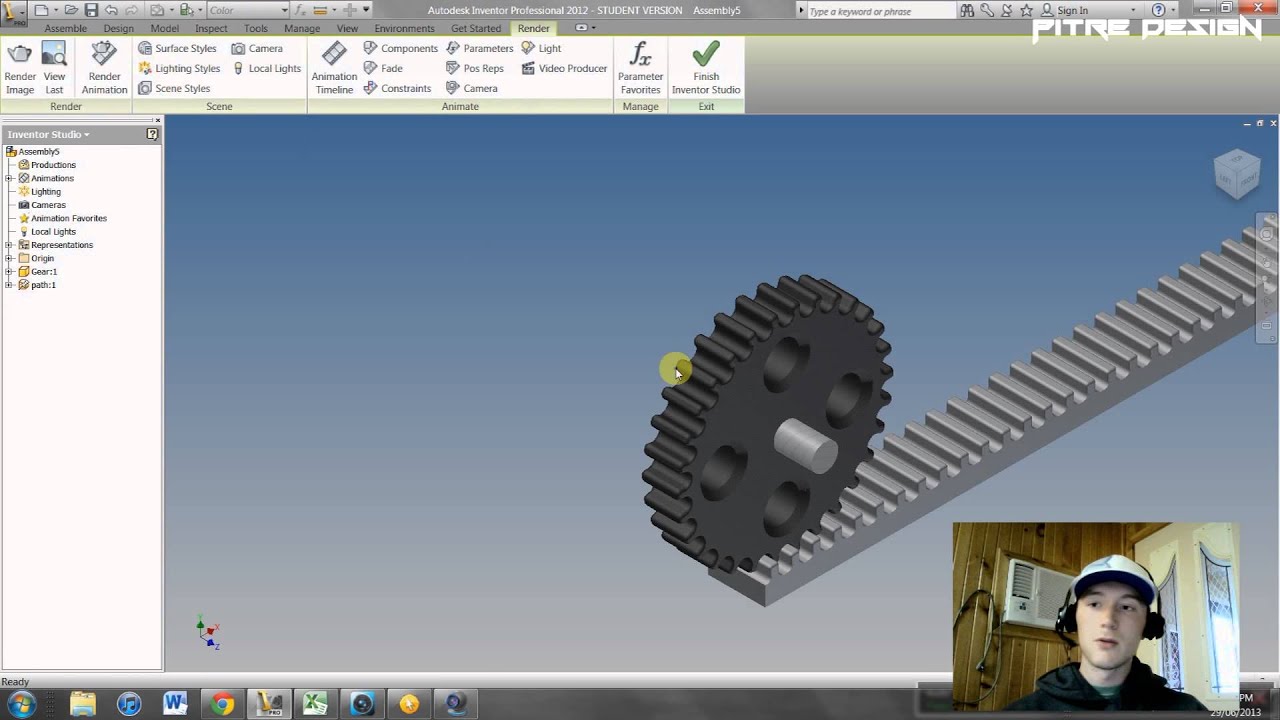
Task: Select Animation Favorites in the browser tree
Action: [x=68, y=218]
